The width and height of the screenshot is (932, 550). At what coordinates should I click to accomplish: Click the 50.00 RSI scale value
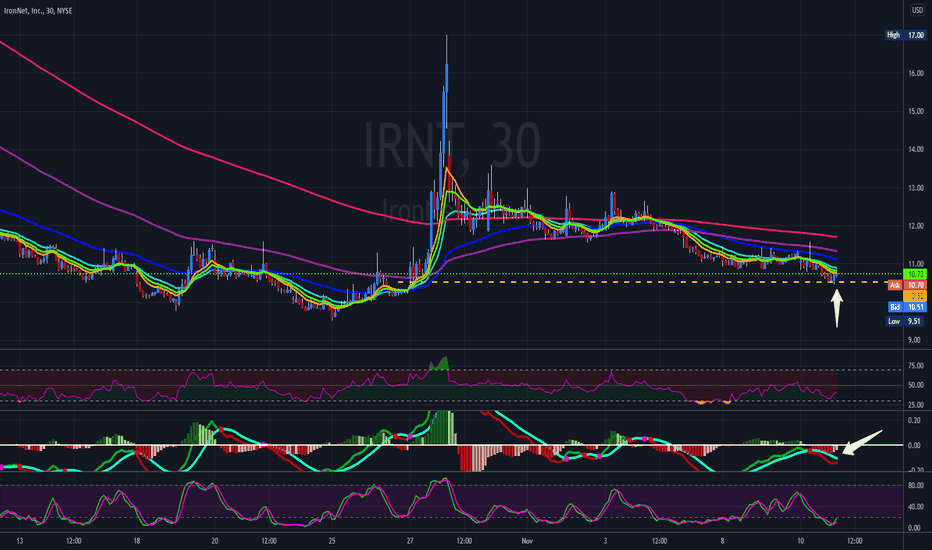coord(916,385)
